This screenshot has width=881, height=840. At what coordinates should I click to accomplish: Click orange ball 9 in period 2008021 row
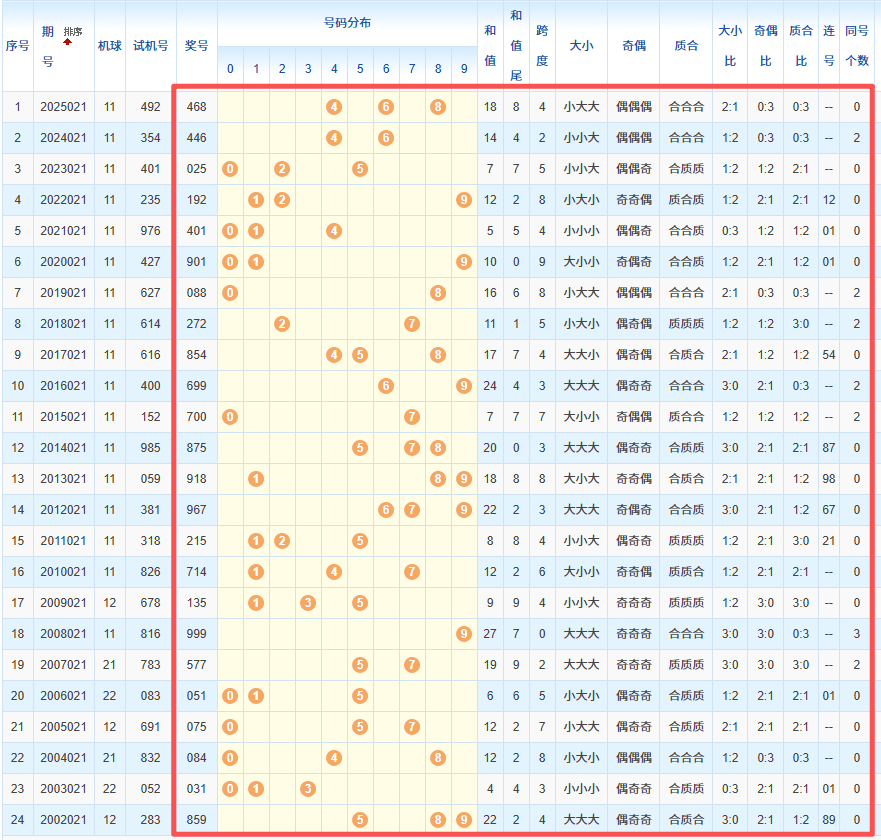click(464, 633)
